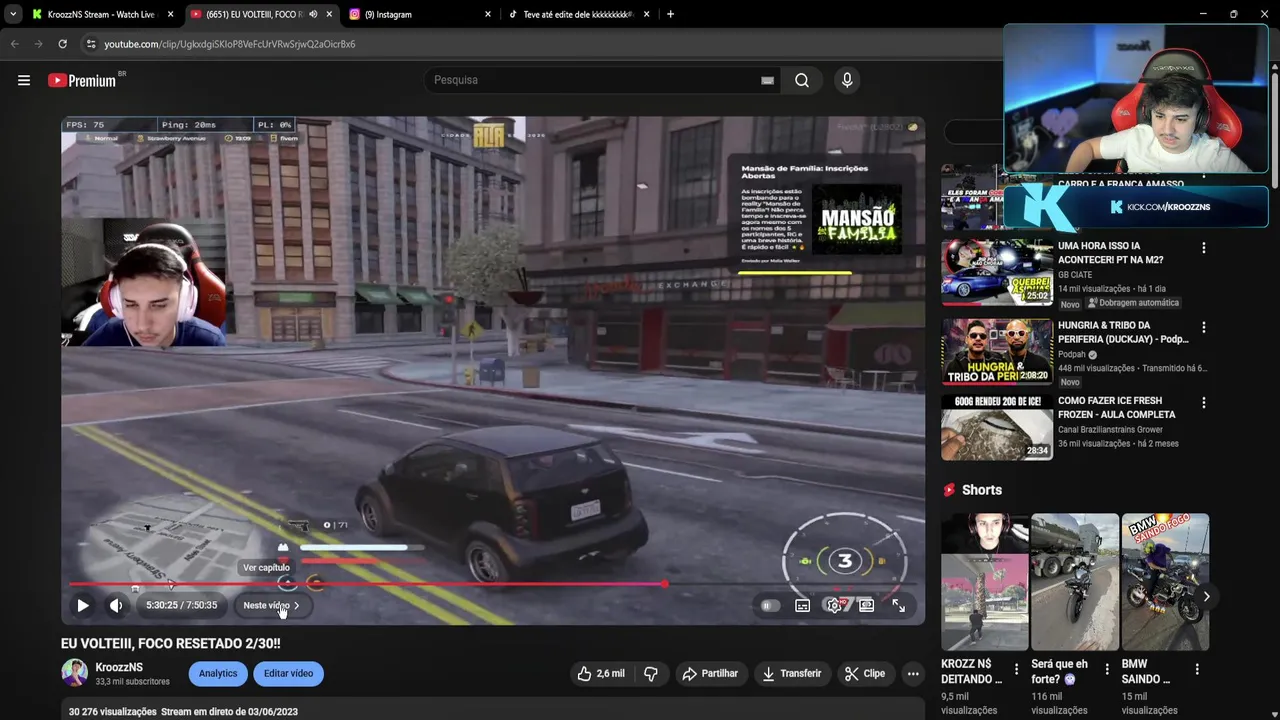Image resolution: width=1280 pixels, height=720 pixels.
Task: Open options for COMO FAZER ICE FRESH FROZEN video
Action: point(1203,403)
